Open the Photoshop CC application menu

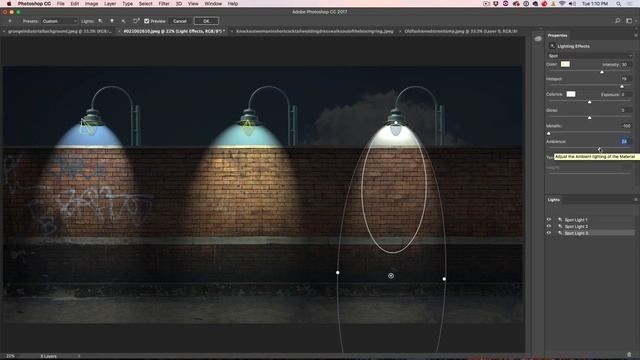coord(34,4)
